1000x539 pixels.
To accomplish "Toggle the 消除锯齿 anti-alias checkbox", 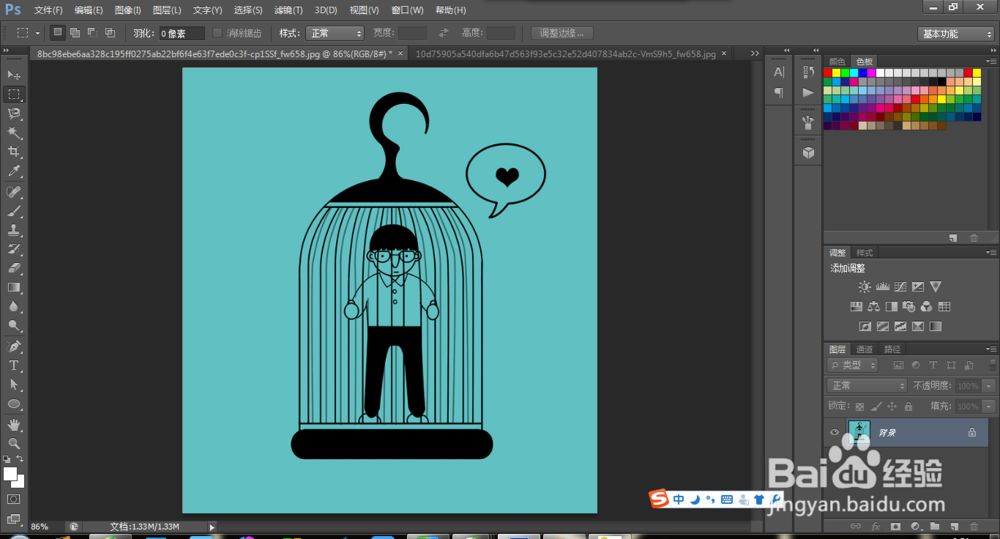I will click(217, 33).
